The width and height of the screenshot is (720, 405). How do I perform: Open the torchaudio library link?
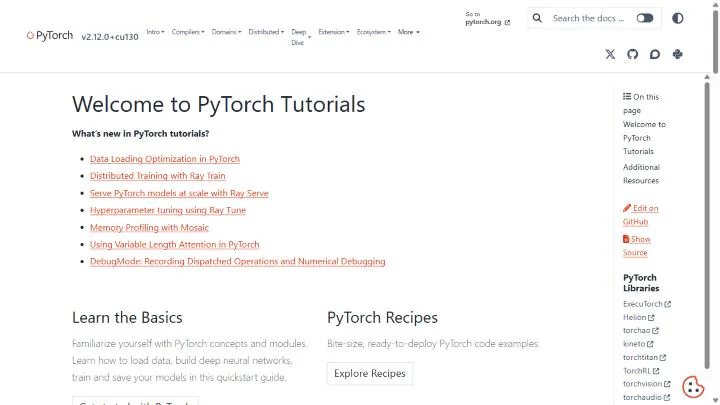[x=646, y=397]
